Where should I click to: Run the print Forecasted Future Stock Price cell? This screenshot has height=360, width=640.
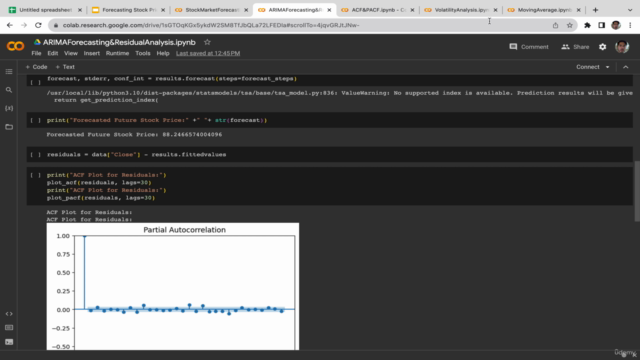point(36,120)
